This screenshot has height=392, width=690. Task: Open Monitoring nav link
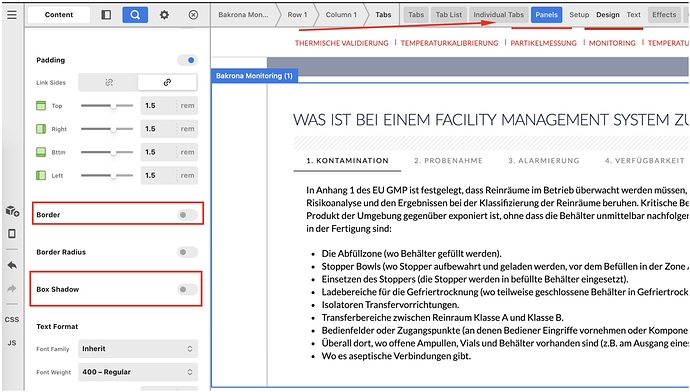pos(612,43)
